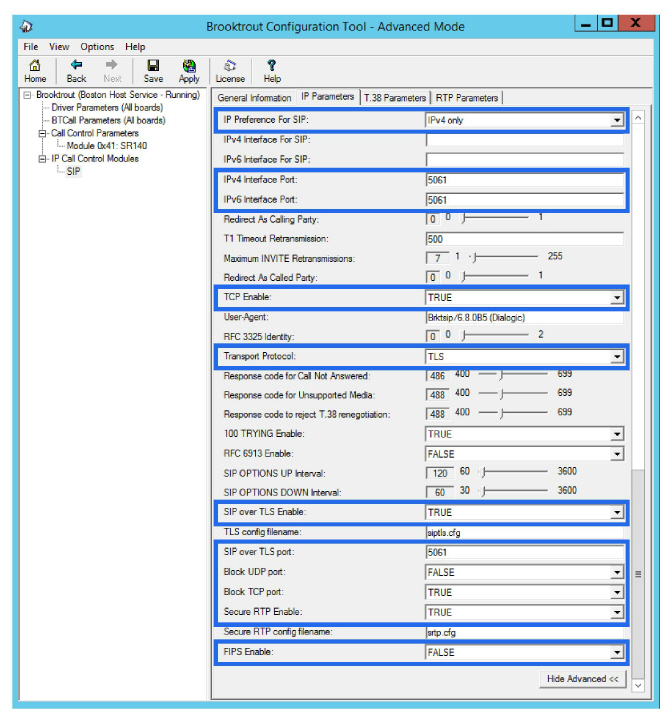Click the app icon in title bar
Screen dimensions: 672x722
(x=27, y=26)
